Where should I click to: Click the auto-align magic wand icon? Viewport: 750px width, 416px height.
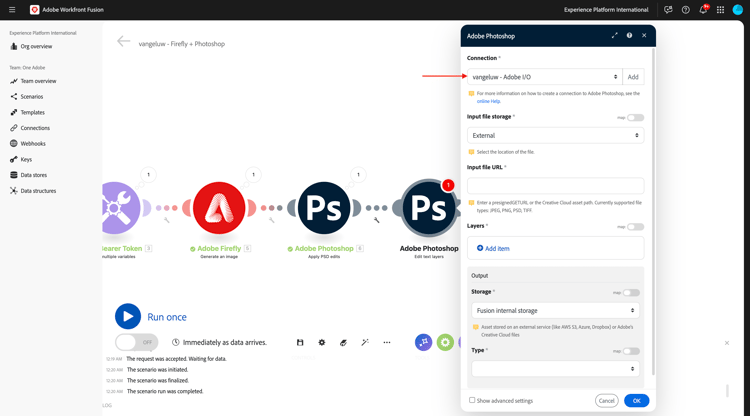point(365,342)
